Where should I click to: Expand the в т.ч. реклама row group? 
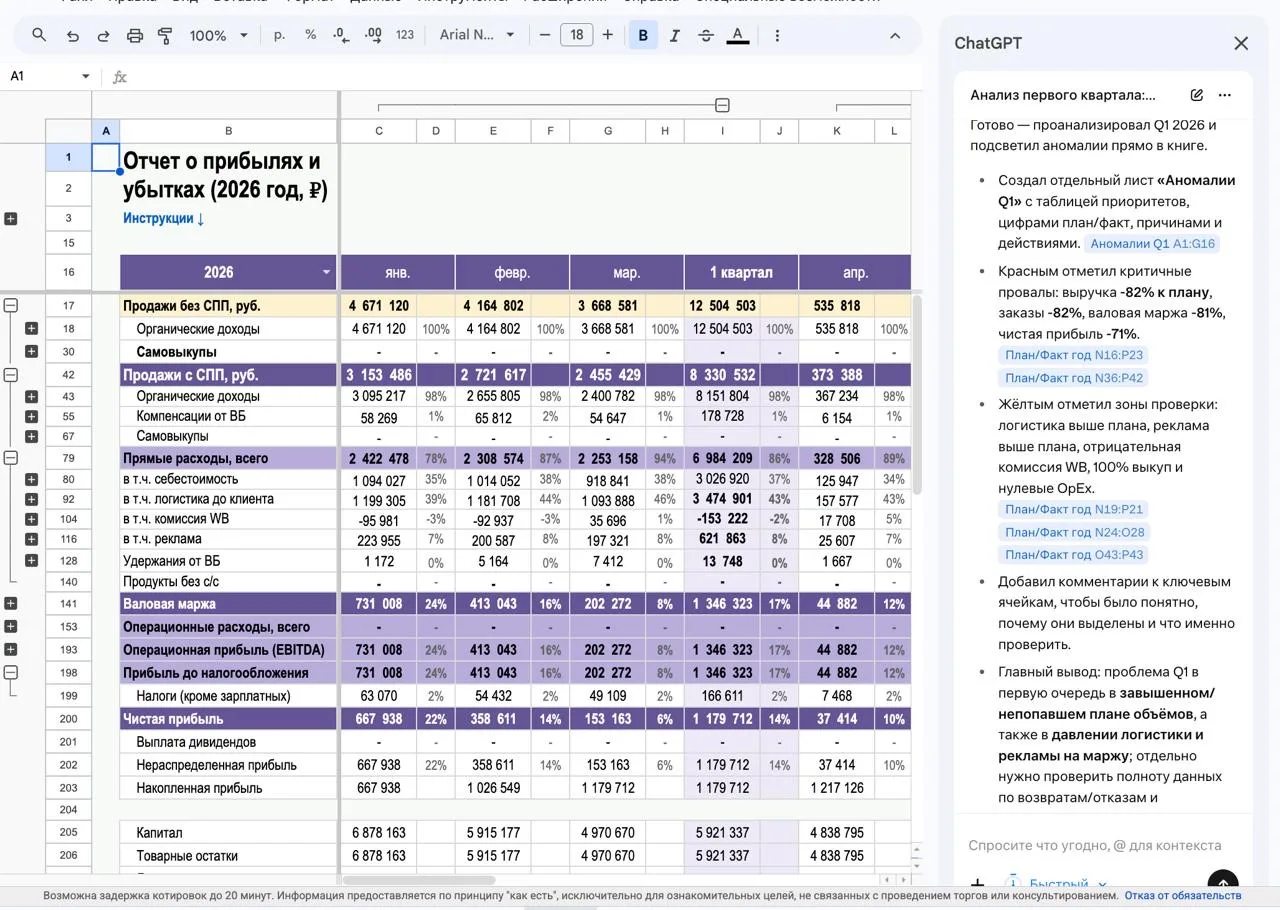[x=31, y=540]
